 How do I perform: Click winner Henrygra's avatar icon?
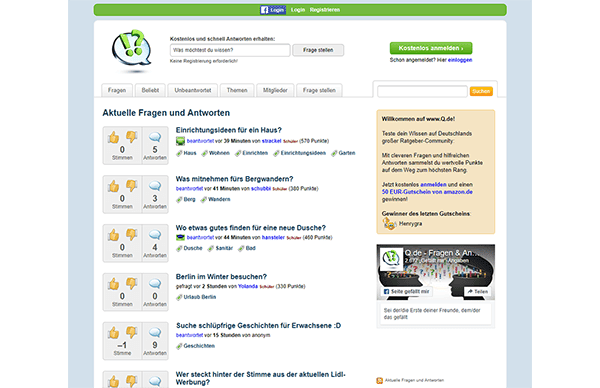click(389, 224)
